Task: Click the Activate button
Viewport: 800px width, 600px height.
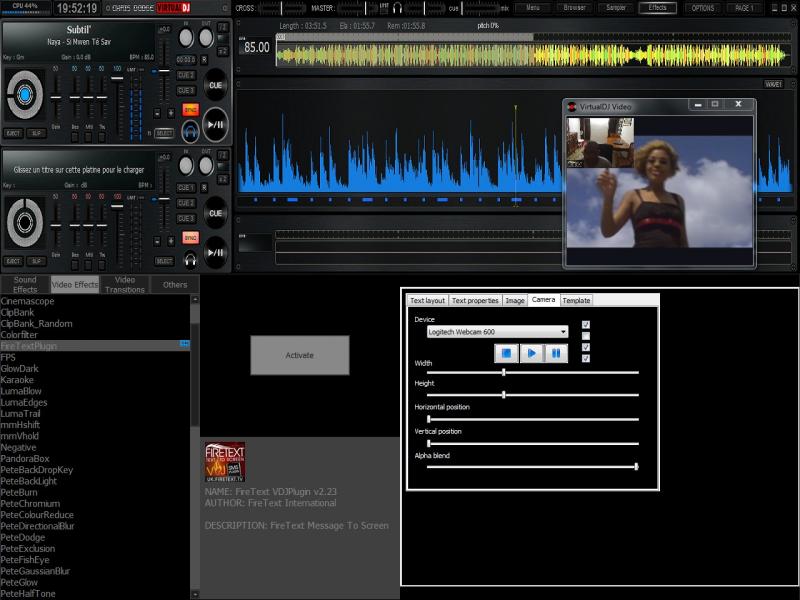Action: point(299,355)
